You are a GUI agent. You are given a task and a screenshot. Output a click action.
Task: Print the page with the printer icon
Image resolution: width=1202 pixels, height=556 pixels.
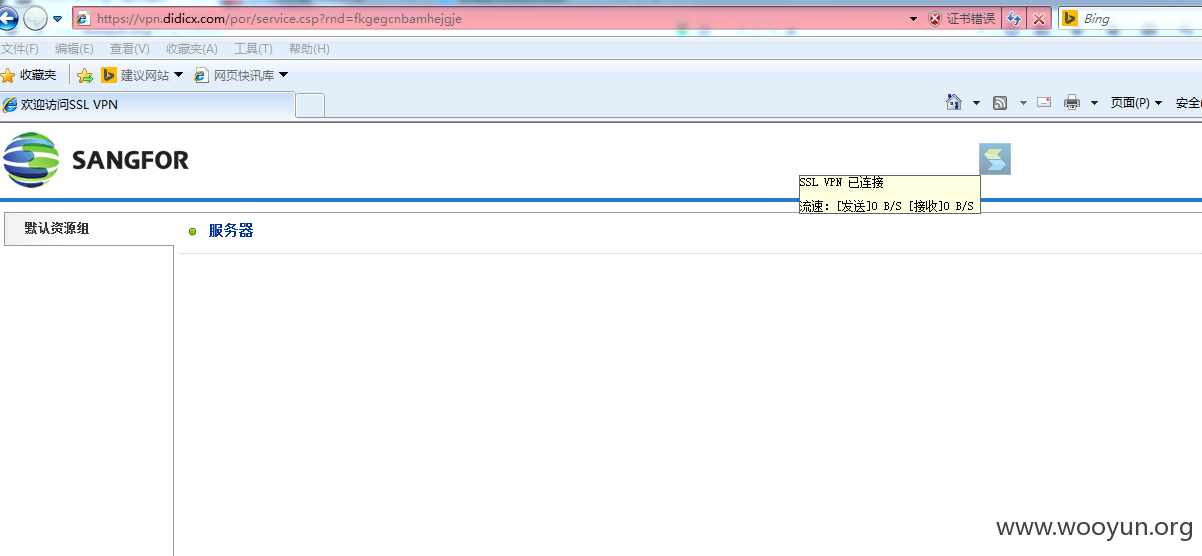point(1072,103)
